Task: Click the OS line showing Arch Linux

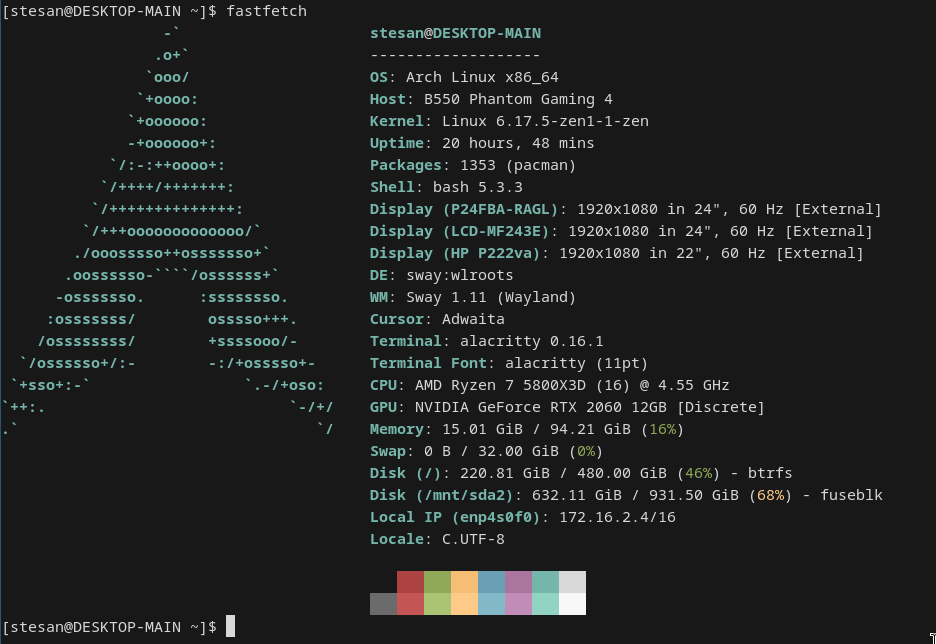Action: (464, 77)
